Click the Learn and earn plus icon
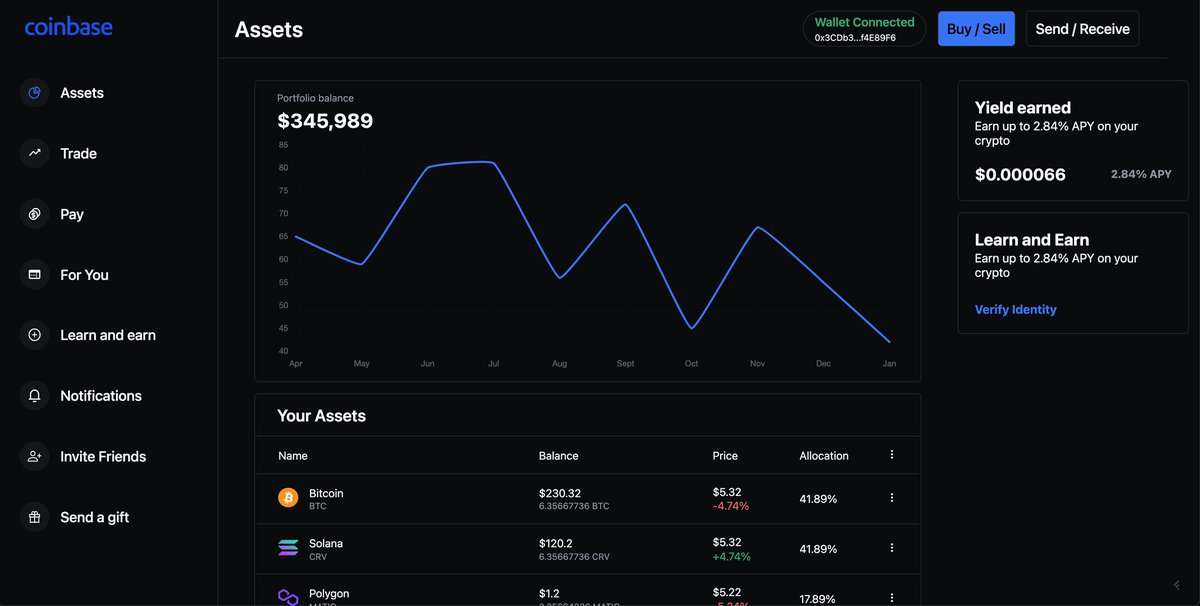Viewport: 1200px width, 606px height. click(35, 335)
